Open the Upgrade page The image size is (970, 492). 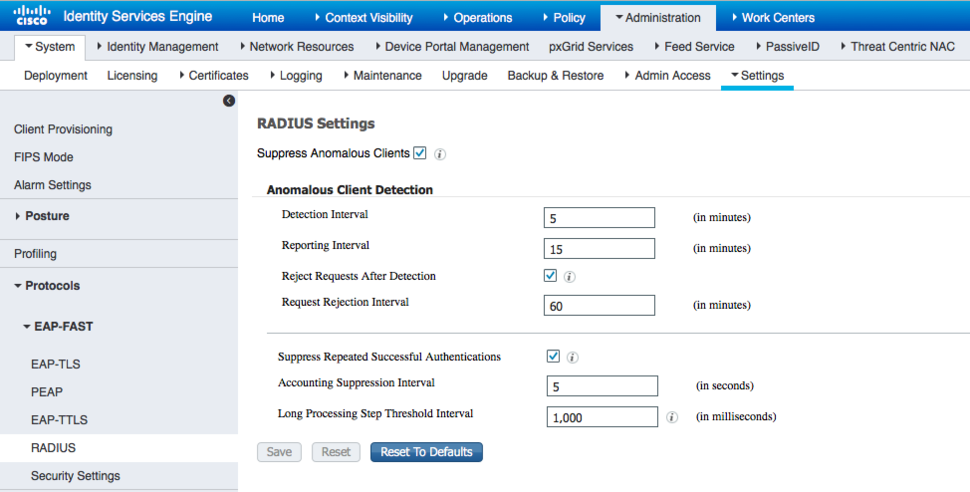[x=465, y=76]
